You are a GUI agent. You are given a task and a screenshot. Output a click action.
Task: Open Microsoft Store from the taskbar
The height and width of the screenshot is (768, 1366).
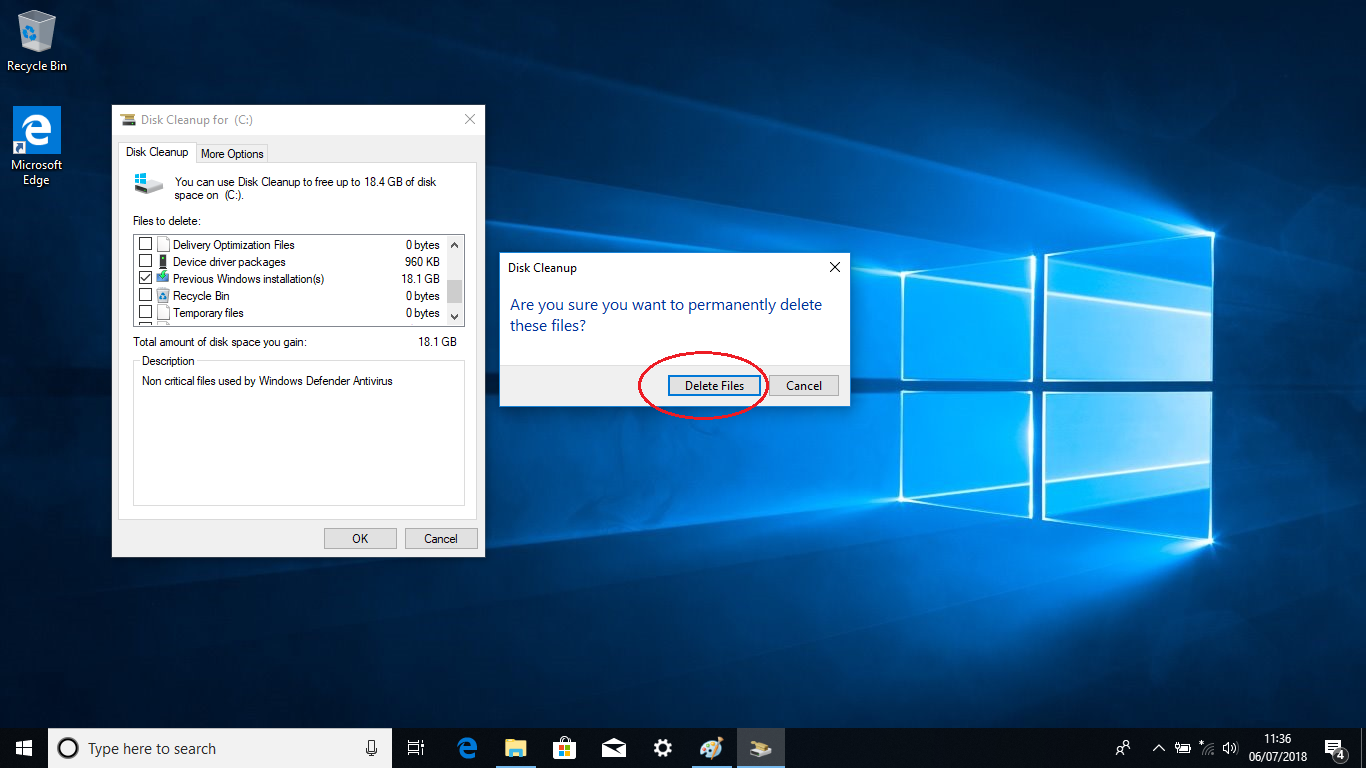564,748
